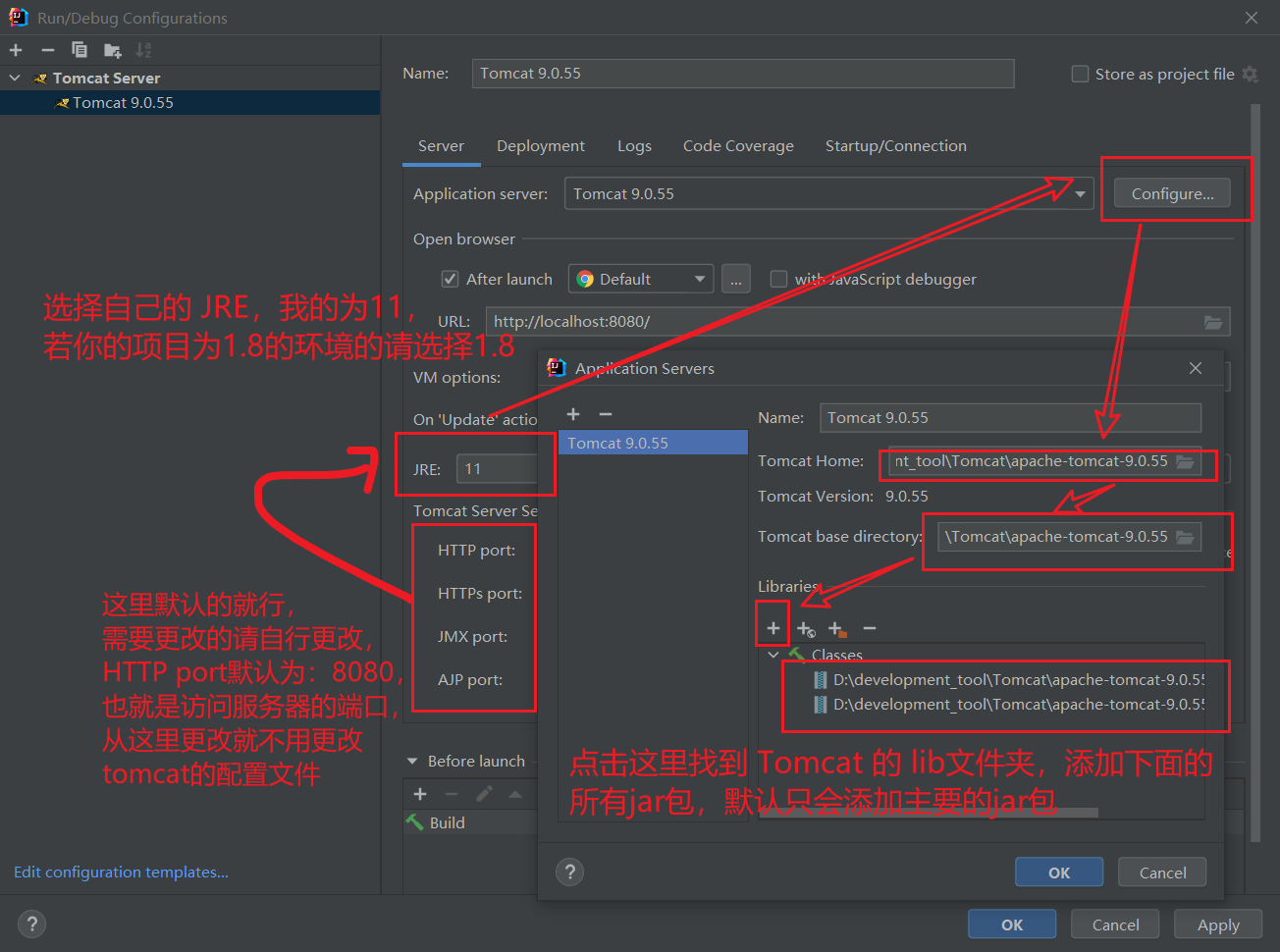1280x952 pixels.
Task: Collapse Before launch section
Action: [412, 762]
